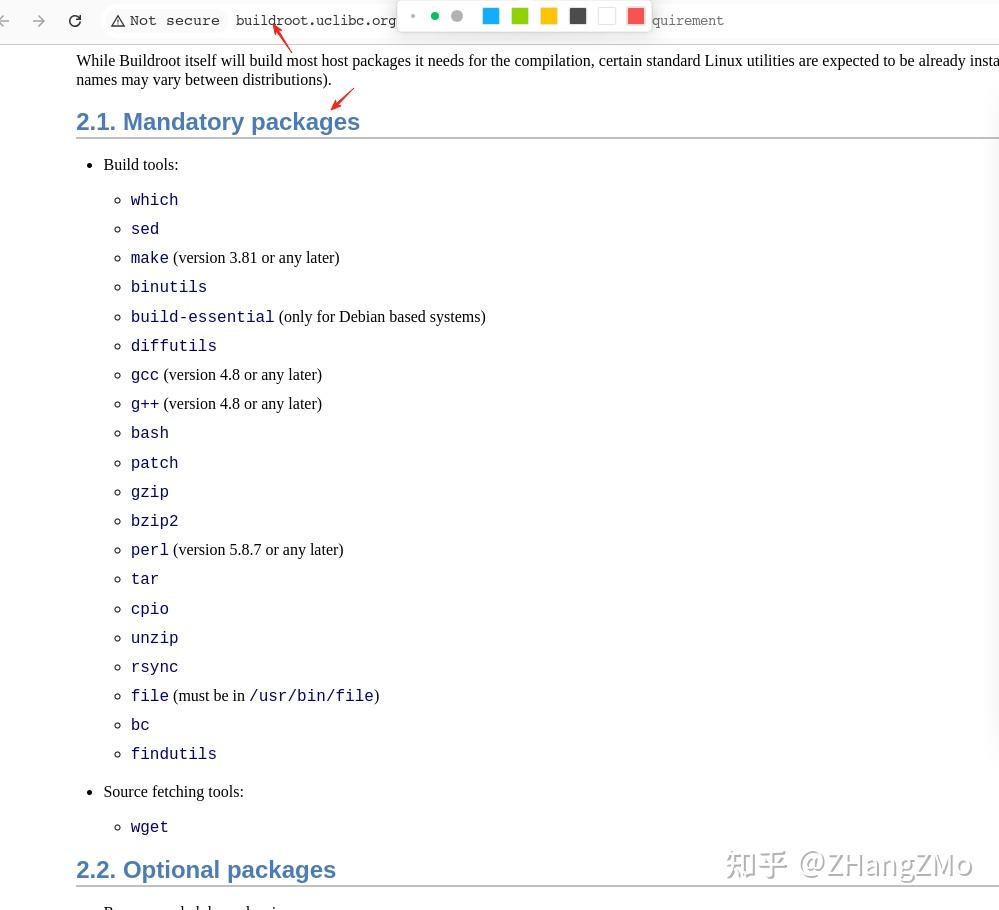Click the 2.2. Optional packages heading
This screenshot has width=999, height=910.
pyautogui.click(x=206, y=870)
